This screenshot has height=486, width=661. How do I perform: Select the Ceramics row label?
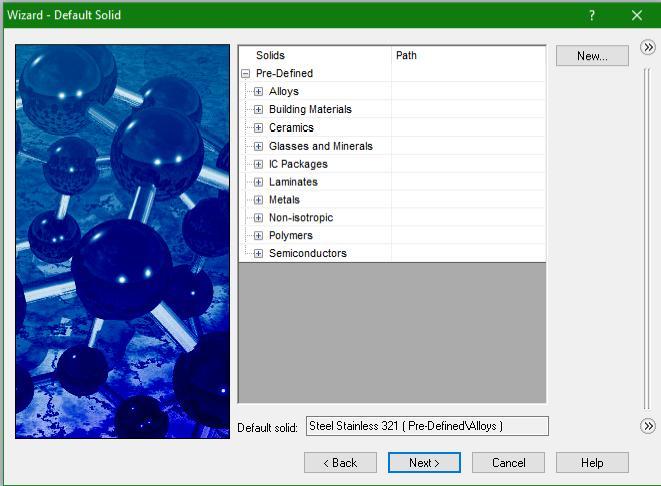tap(291, 127)
